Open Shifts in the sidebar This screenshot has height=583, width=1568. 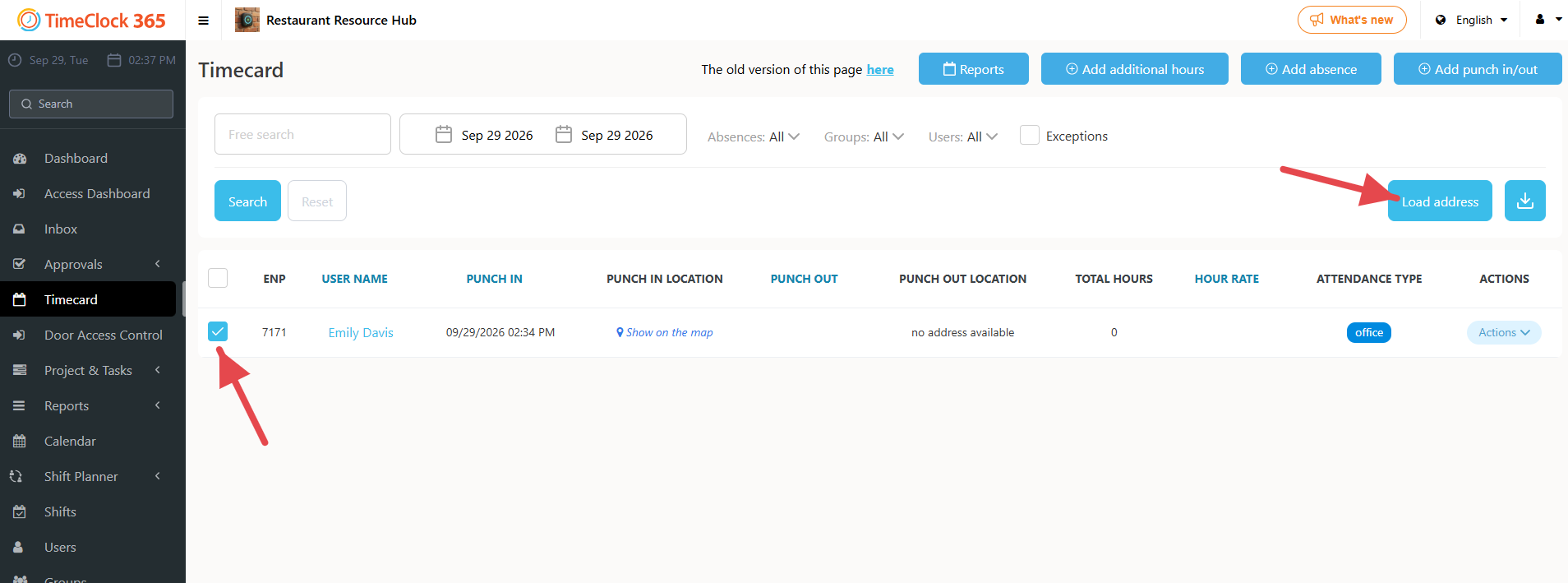coord(60,511)
